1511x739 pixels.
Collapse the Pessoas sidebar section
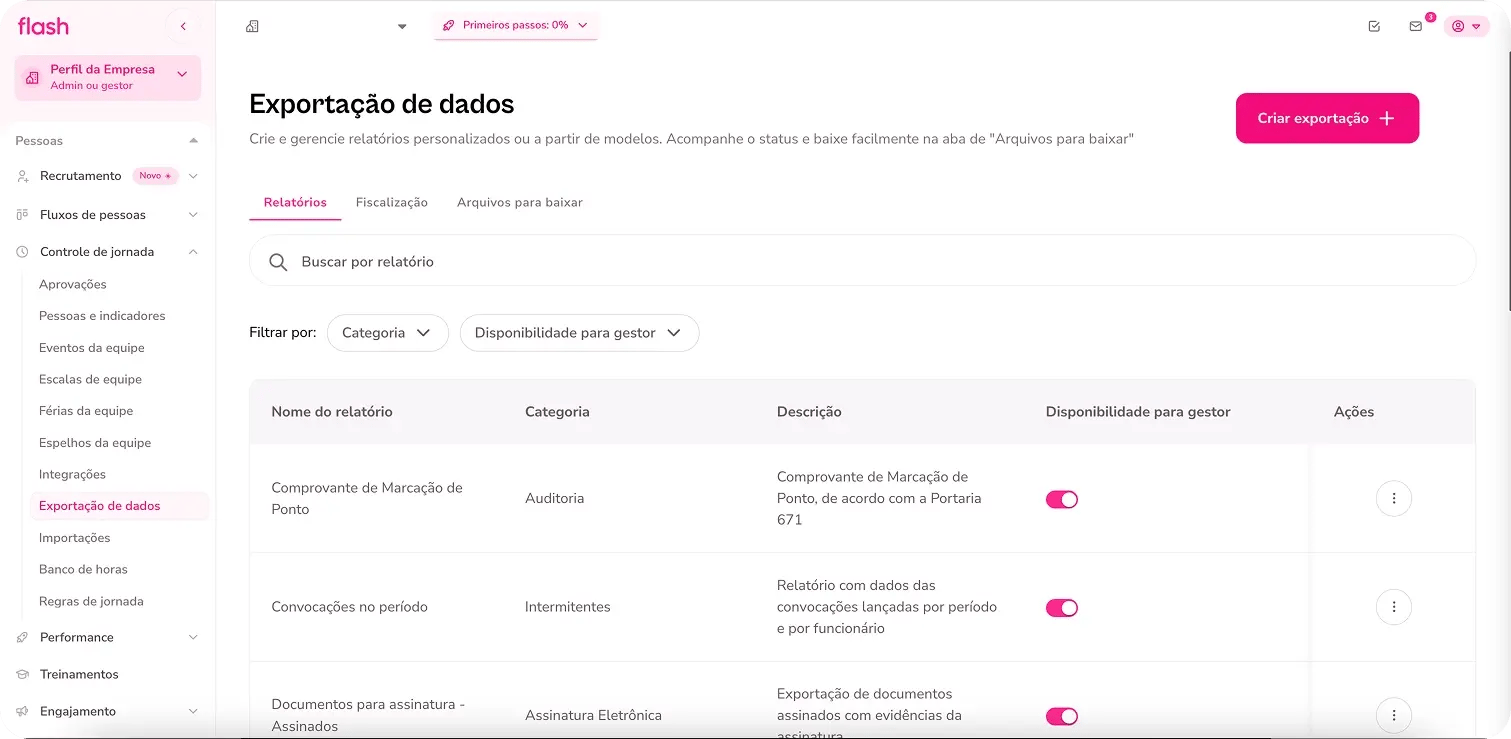tap(194, 140)
